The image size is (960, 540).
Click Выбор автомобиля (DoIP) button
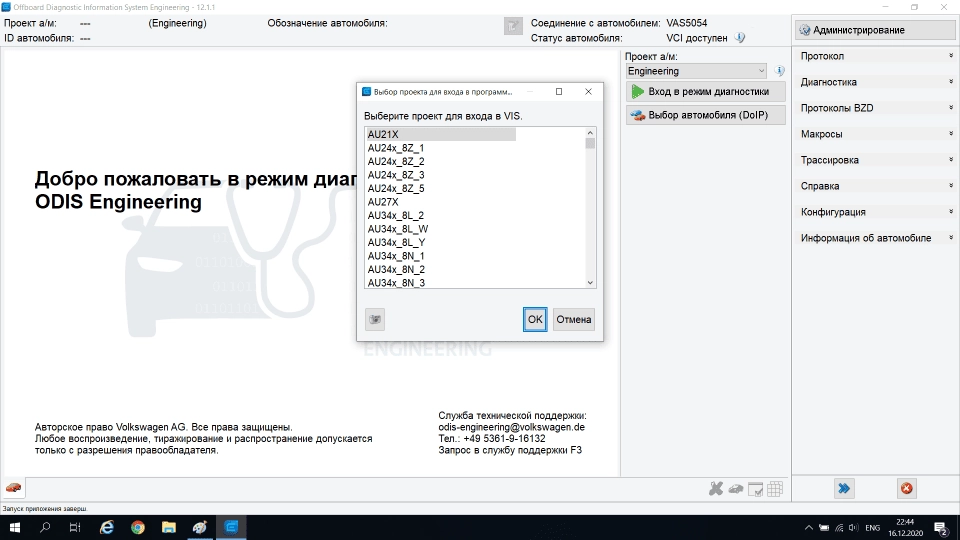705,115
